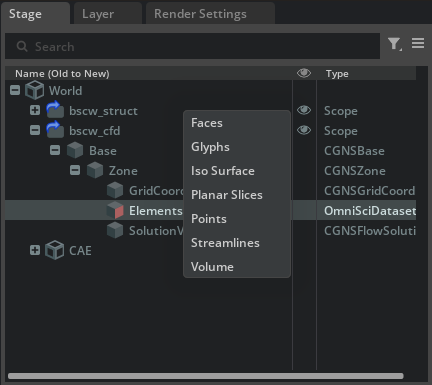Click the CGNSBase type text
Image resolution: width=432 pixels, height=385 pixels.
pyautogui.click(x=354, y=151)
